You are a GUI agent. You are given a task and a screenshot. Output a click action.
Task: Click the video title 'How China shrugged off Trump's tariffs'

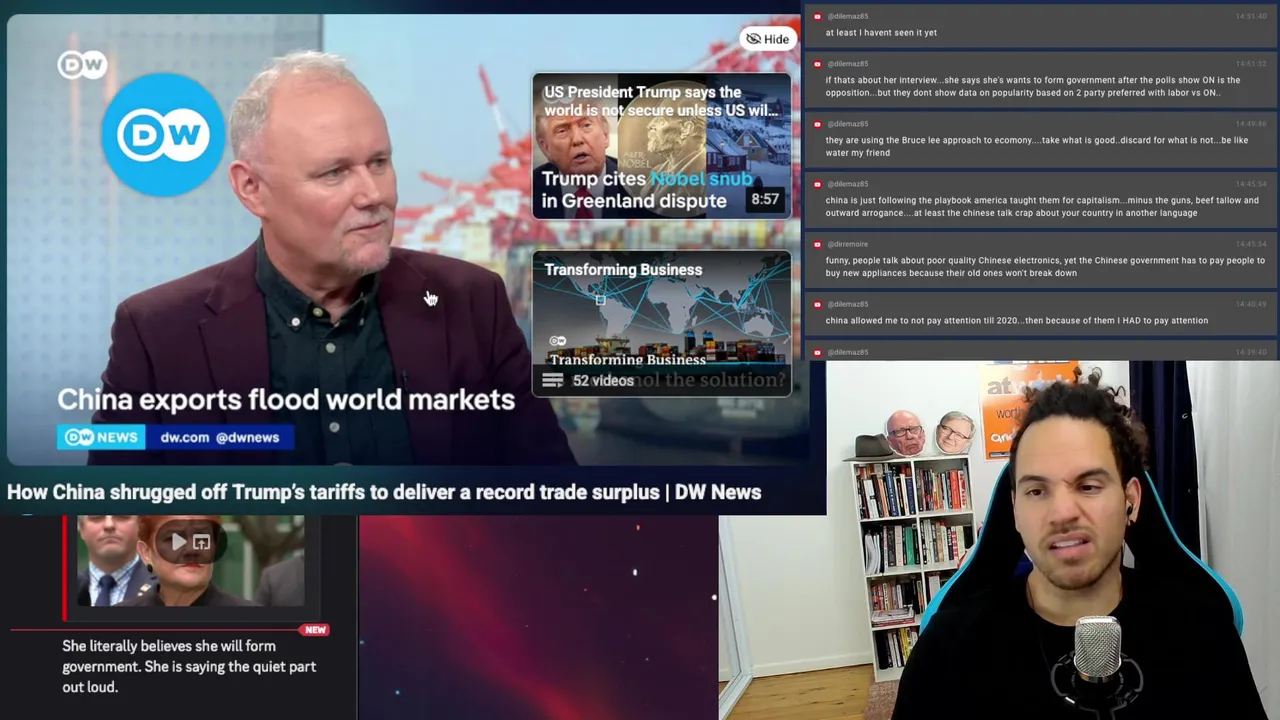tap(384, 492)
